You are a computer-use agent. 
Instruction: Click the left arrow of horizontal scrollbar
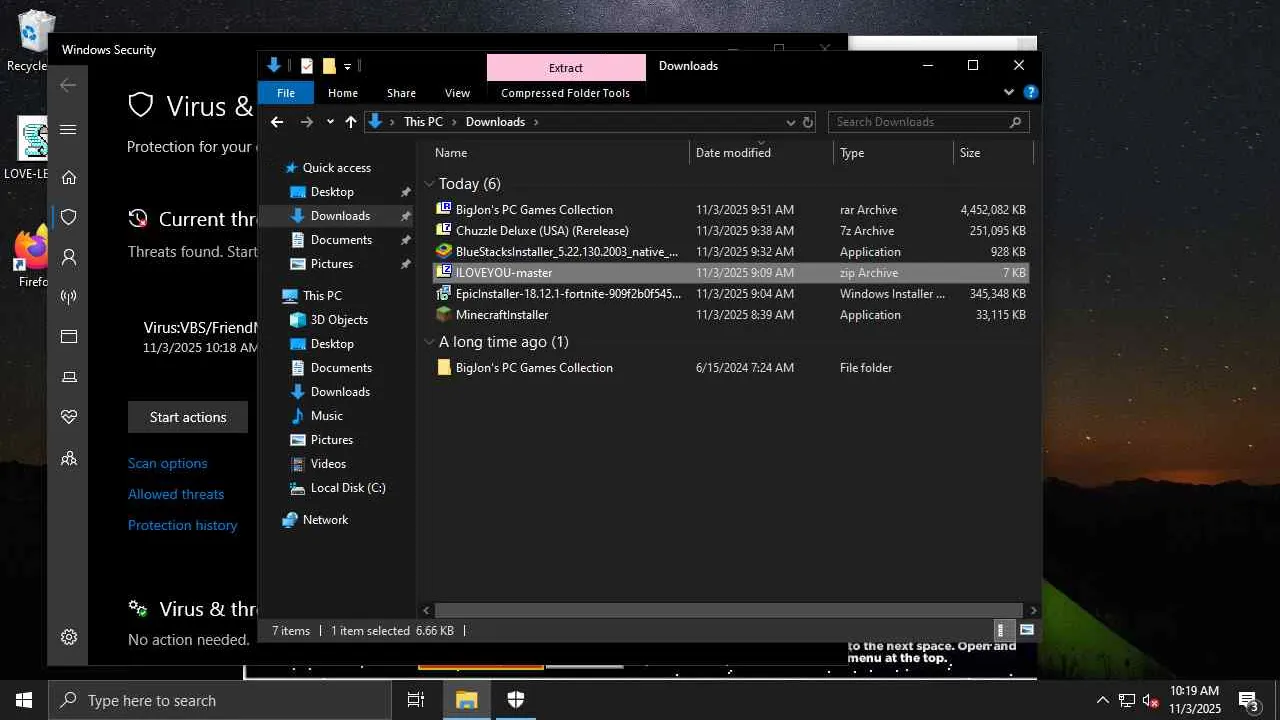[x=427, y=610]
